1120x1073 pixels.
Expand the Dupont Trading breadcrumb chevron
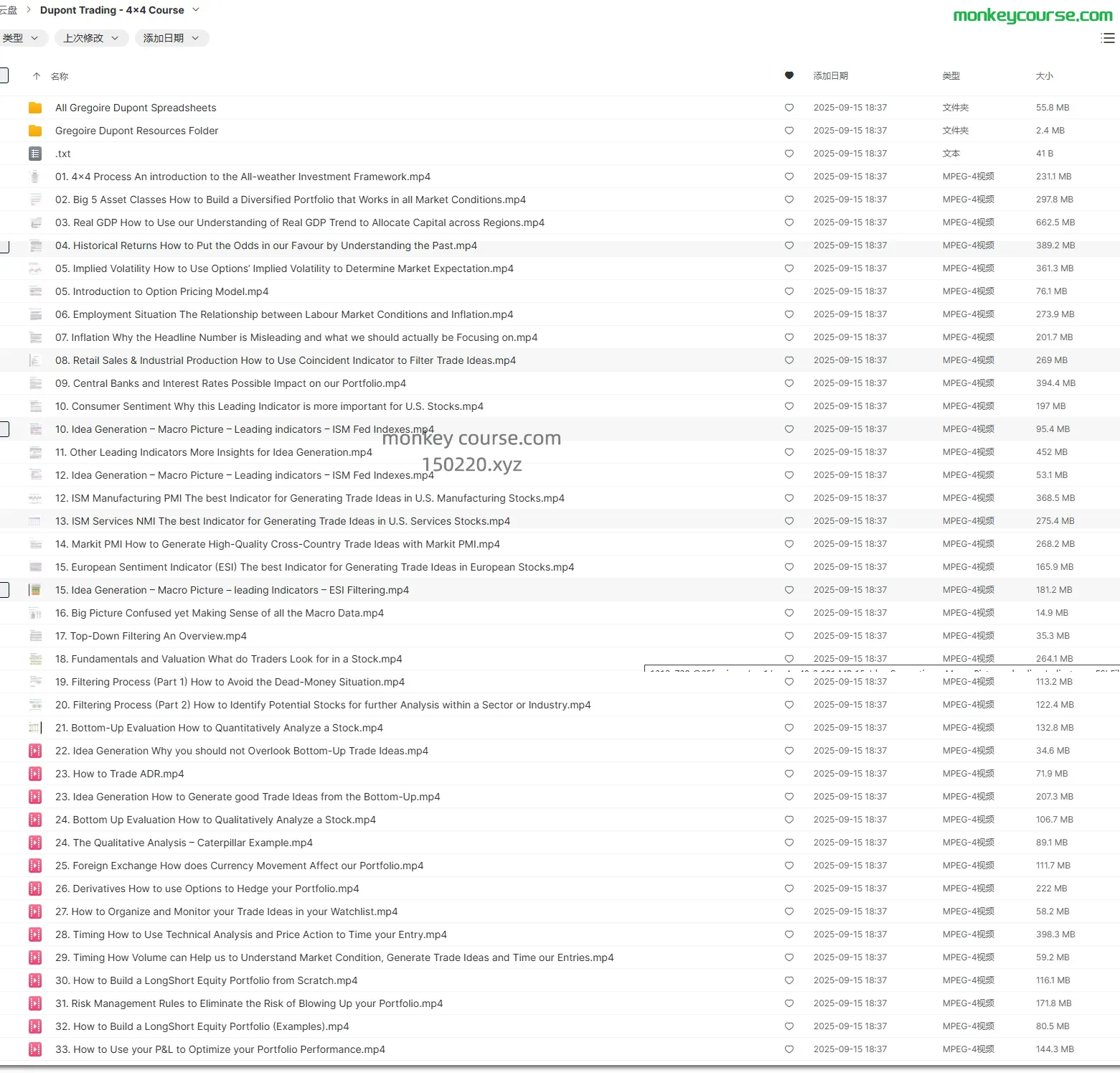point(197,10)
